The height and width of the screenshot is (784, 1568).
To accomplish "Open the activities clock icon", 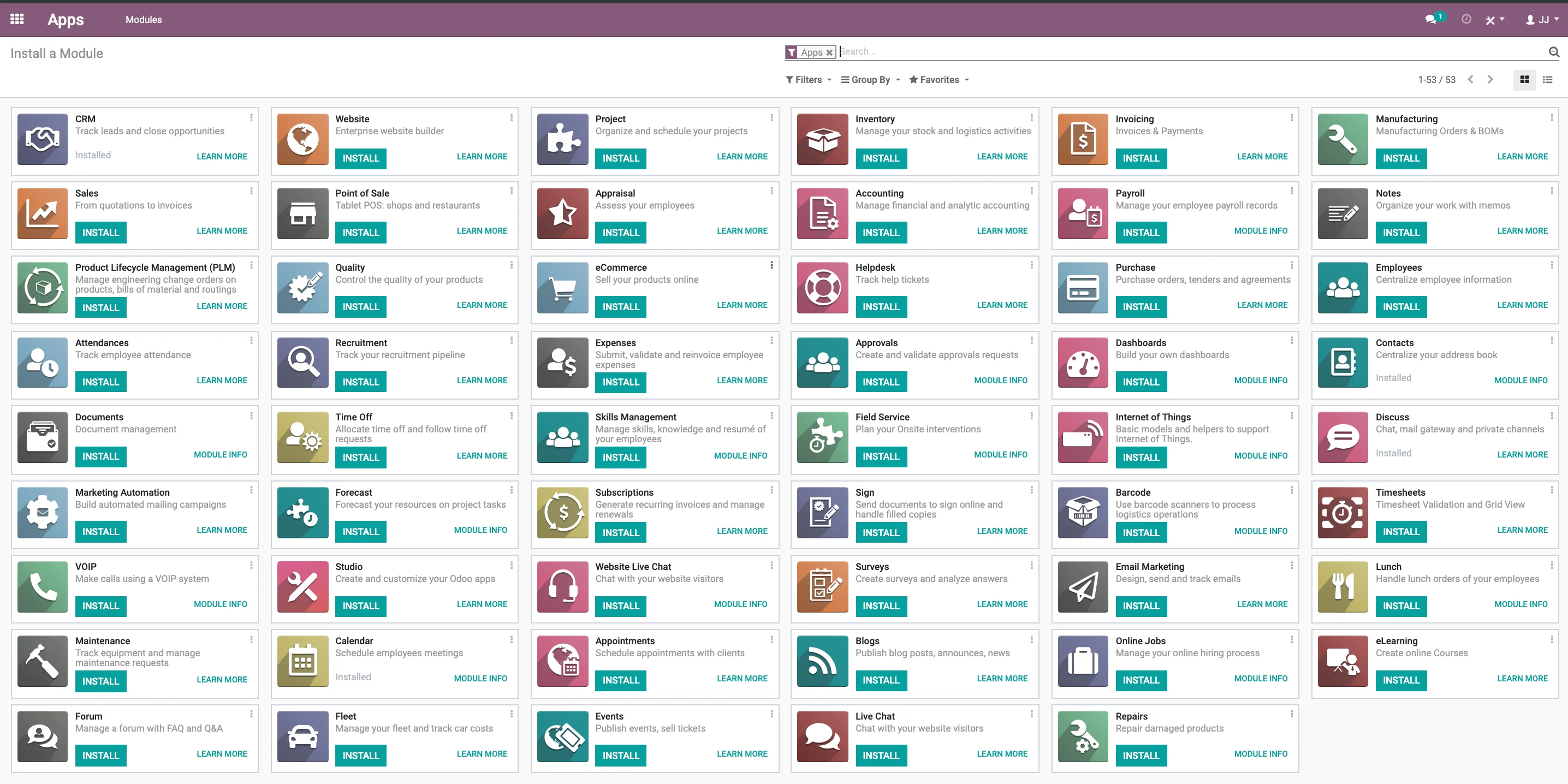I will tap(1466, 20).
